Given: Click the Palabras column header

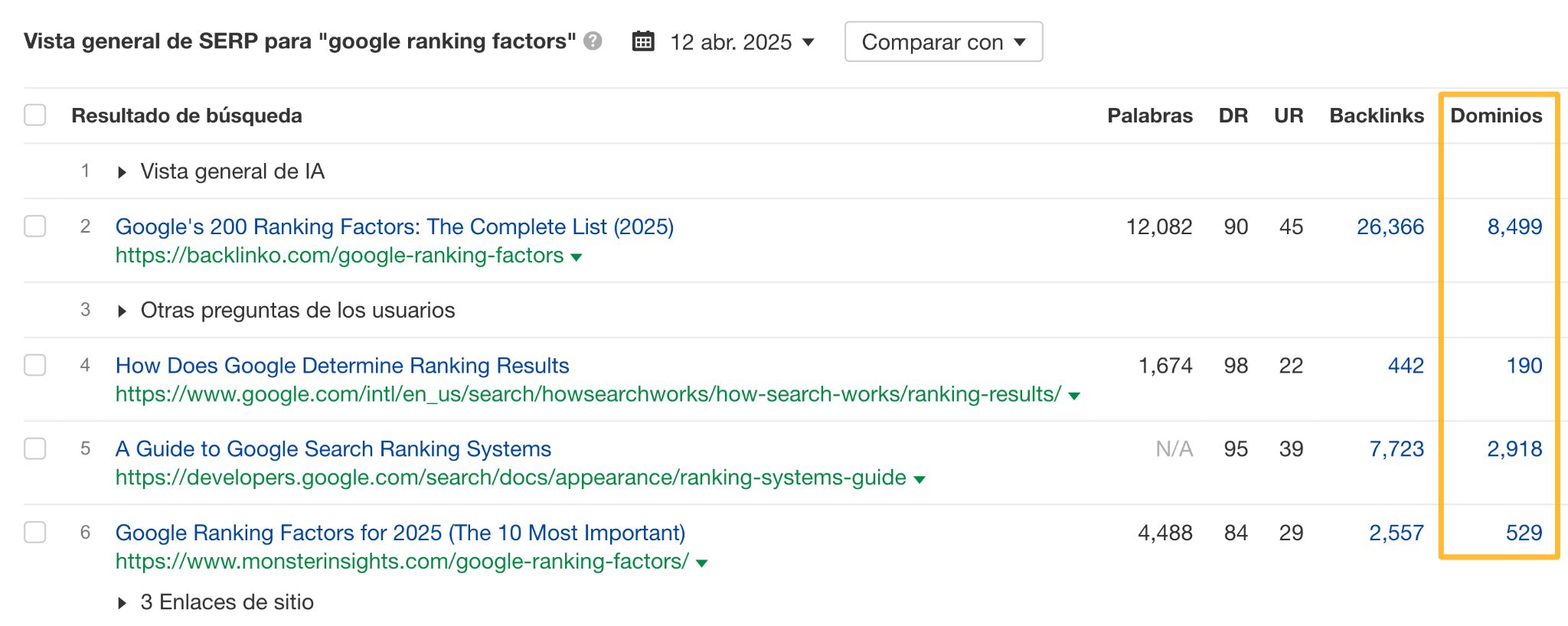Looking at the screenshot, I should [x=1150, y=116].
